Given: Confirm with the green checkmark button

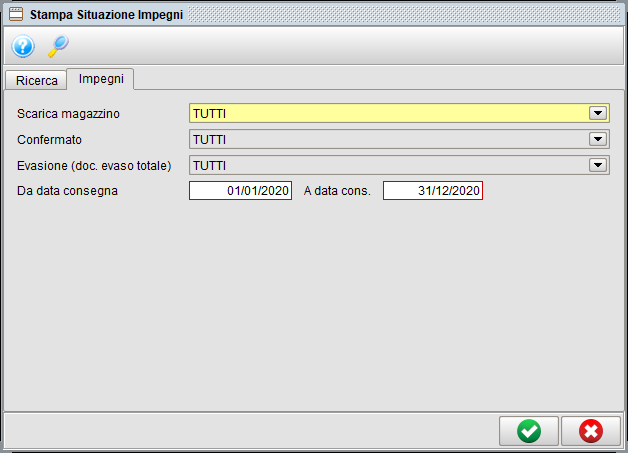Looking at the screenshot, I should point(529,431).
